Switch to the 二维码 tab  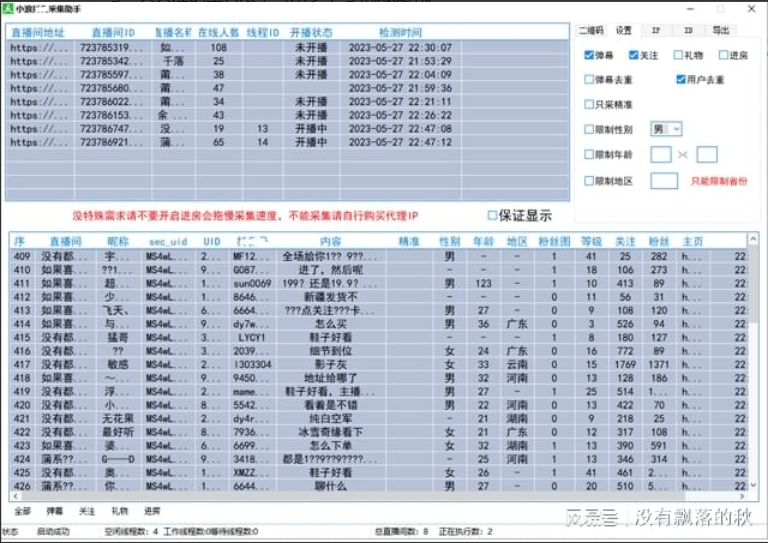point(591,30)
